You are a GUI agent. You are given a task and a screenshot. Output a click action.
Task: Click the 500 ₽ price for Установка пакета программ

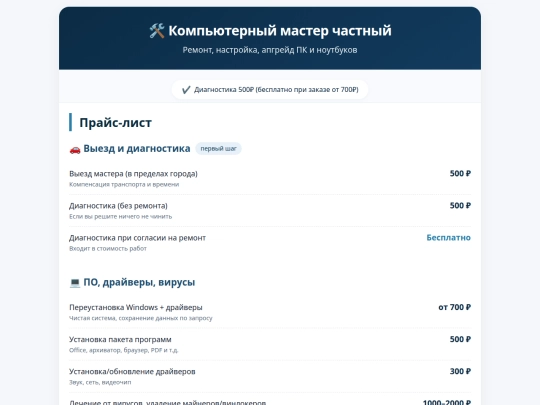460,339
